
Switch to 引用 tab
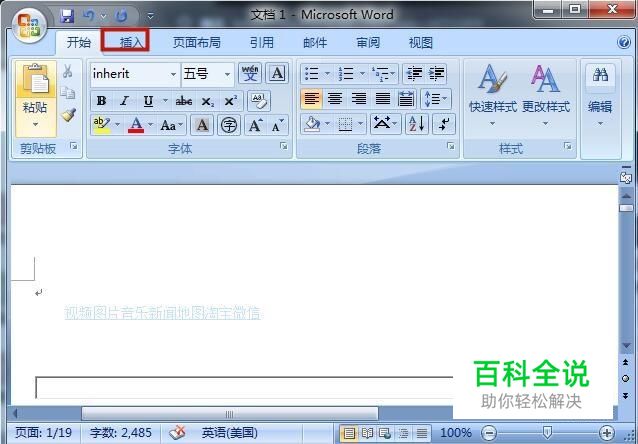(262, 42)
